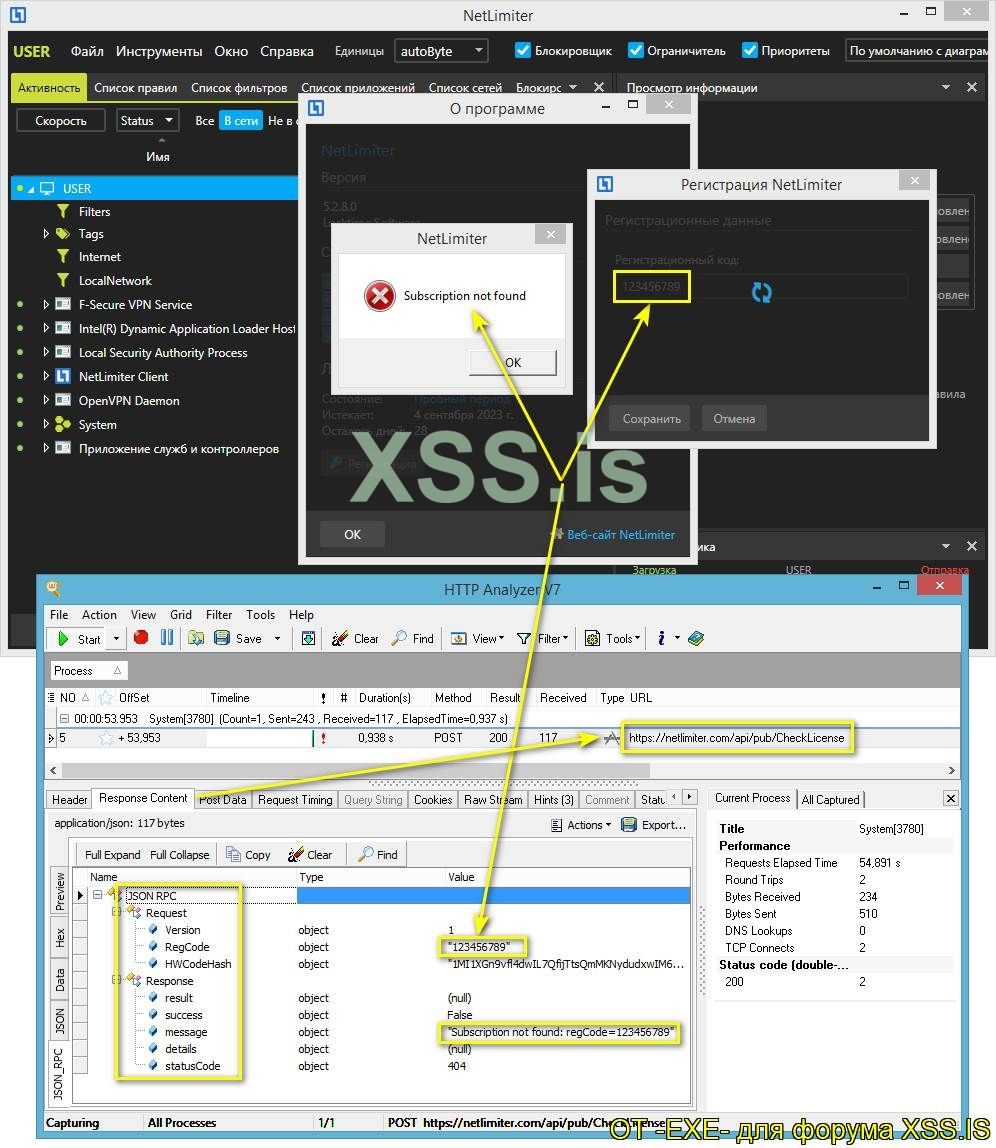Image resolution: width=996 pixels, height=1148 pixels.
Task: Click the System gears icon in activity list
Action: [63, 425]
